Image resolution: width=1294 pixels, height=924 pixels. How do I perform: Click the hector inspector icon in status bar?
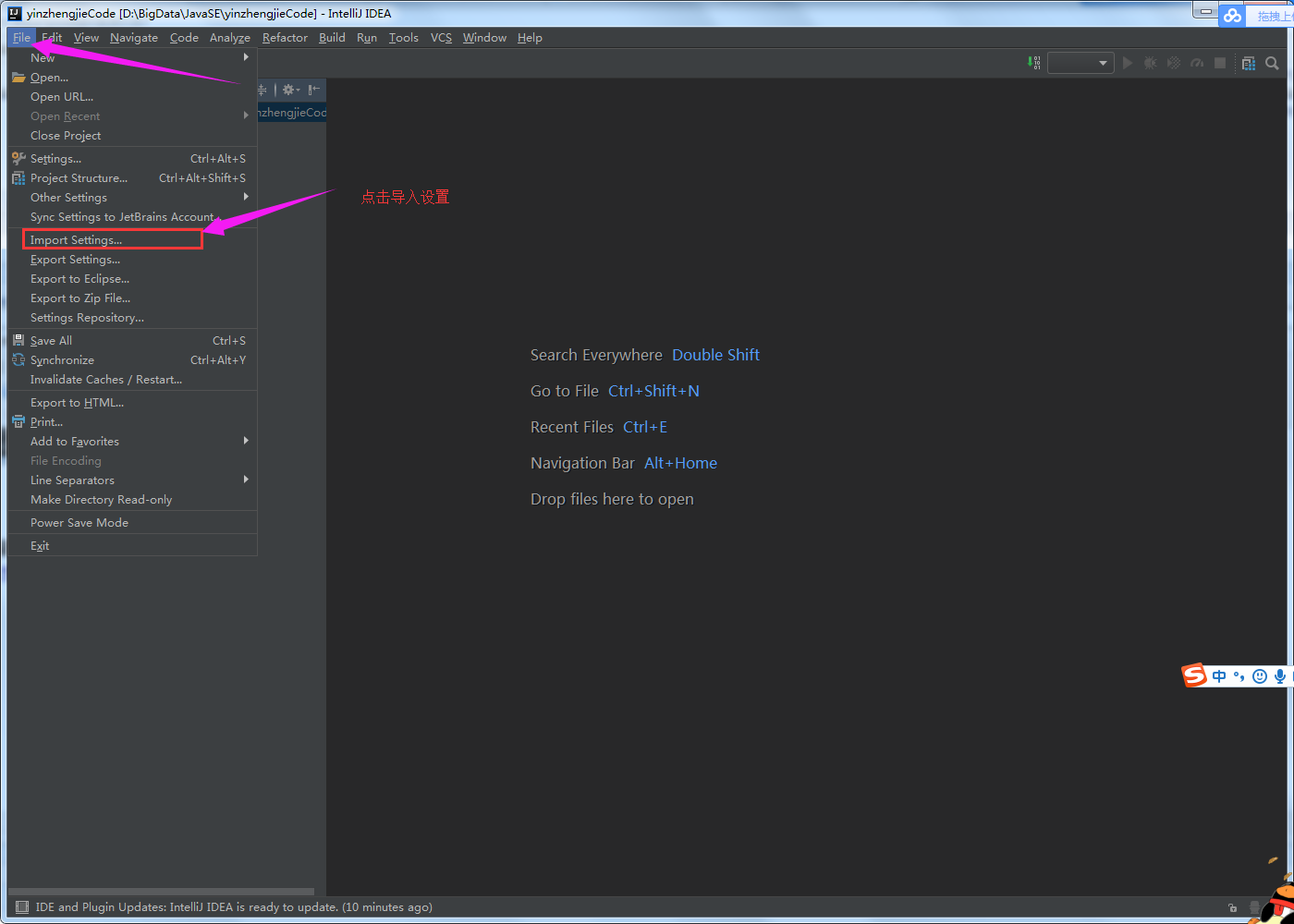tap(1254, 907)
